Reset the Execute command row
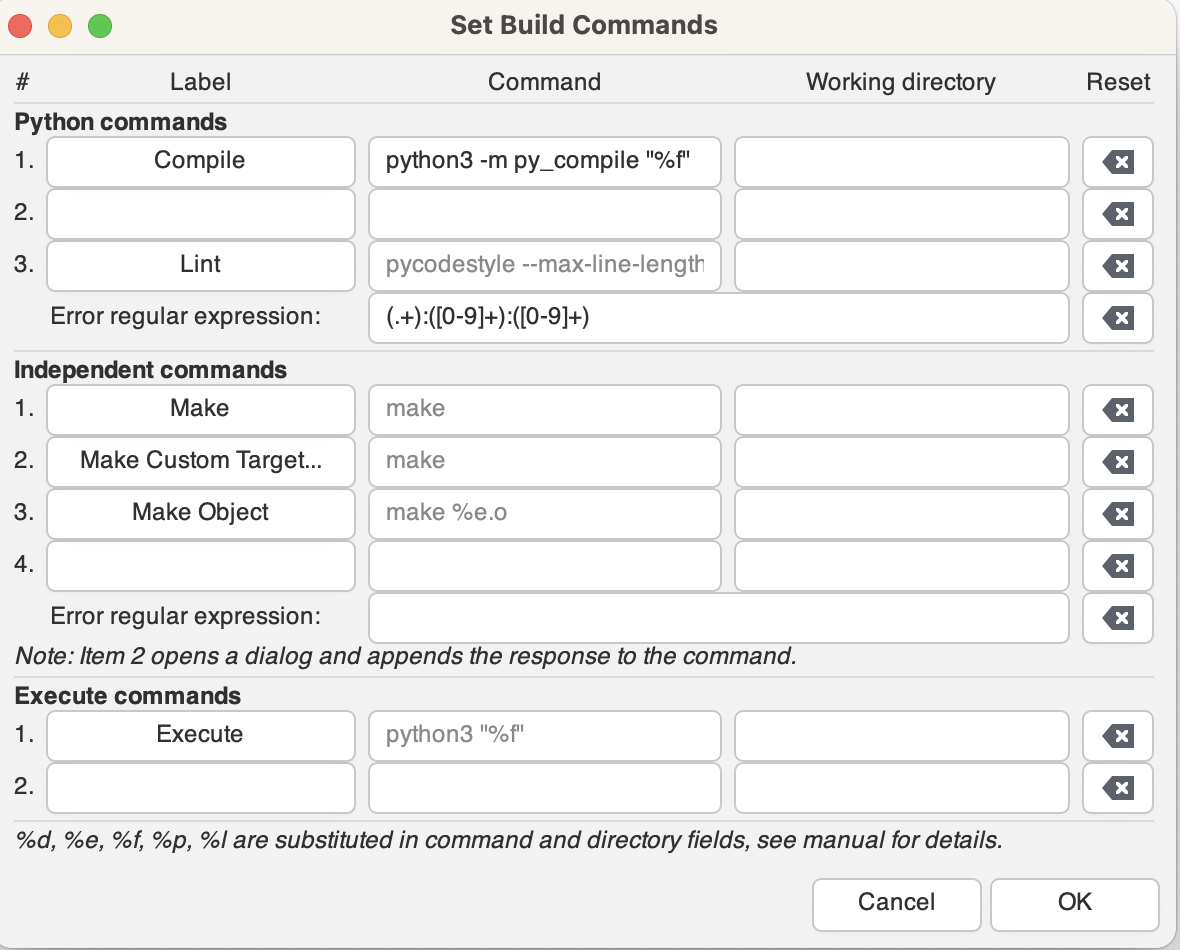Screen dimensions: 1180x950 pos(1117,736)
